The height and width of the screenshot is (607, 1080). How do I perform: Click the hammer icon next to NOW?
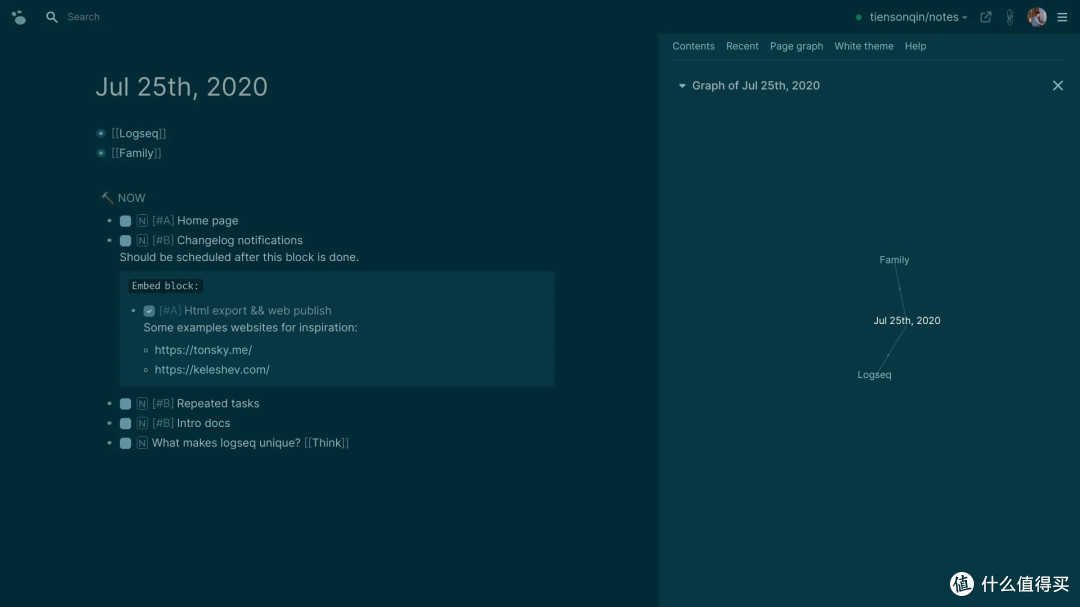click(107, 198)
